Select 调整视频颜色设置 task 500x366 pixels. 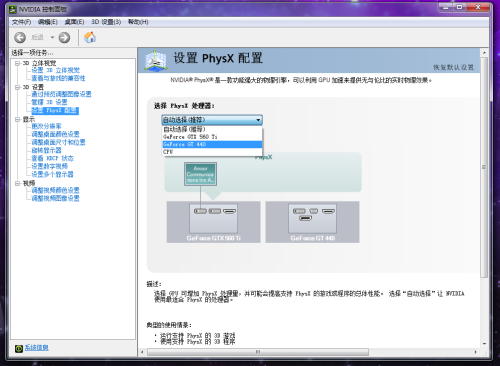[55, 190]
